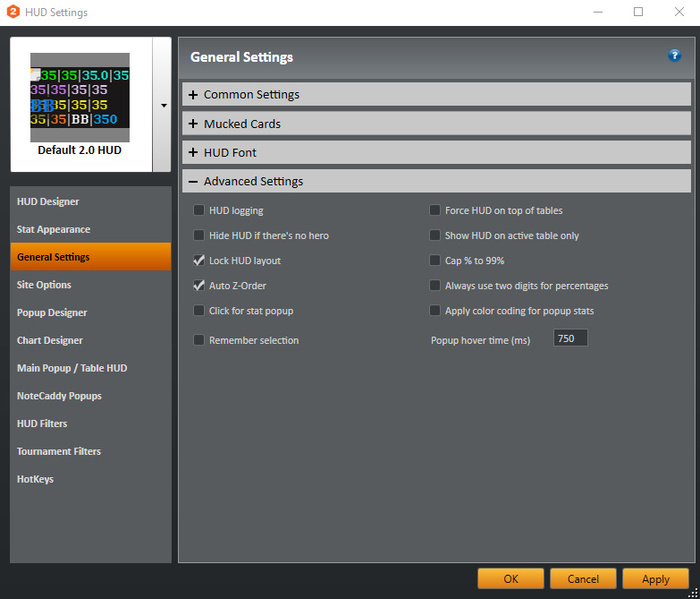Minimize the HUD Settings window
700x599 pixels.
(598, 12)
